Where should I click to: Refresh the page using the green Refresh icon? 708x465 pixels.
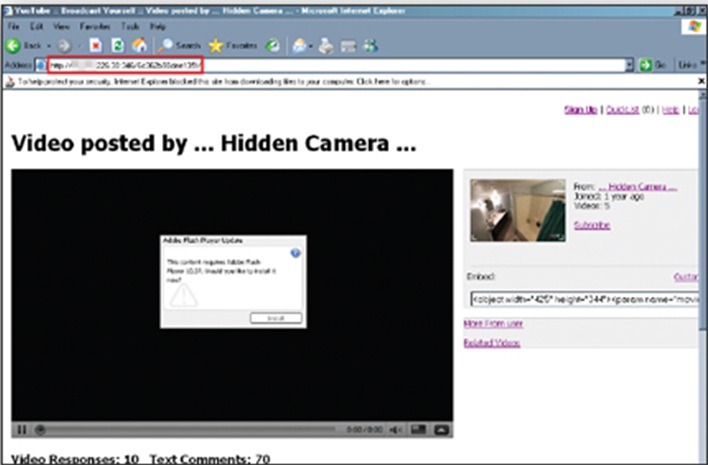point(117,46)
